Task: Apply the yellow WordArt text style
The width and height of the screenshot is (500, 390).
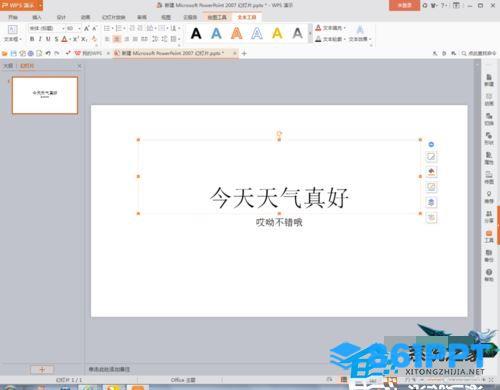Action: [277, 33]
